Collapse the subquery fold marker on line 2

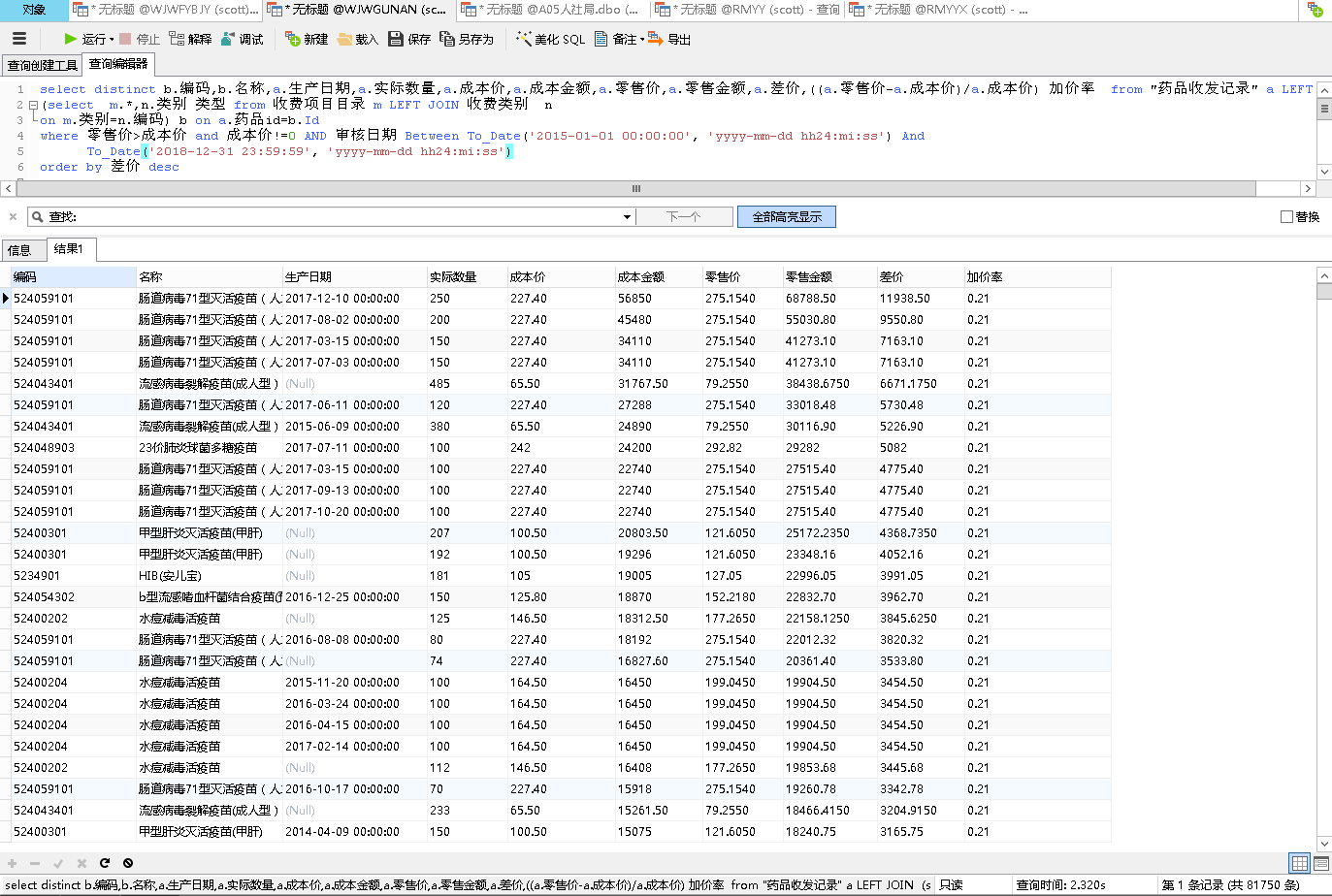click(33, 105)
